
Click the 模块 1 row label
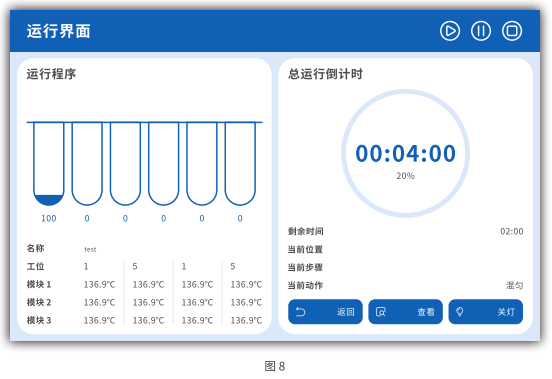tap(39, 284)
